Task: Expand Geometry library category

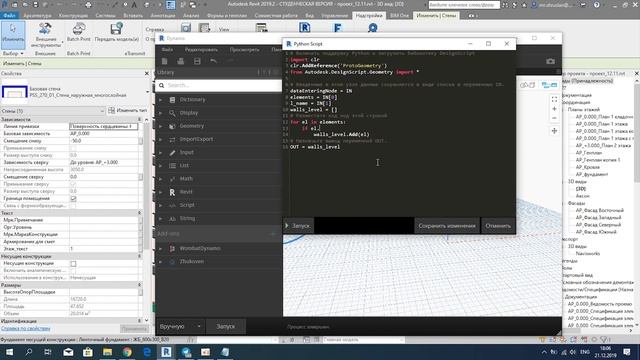Action: [x=161, y=126]
